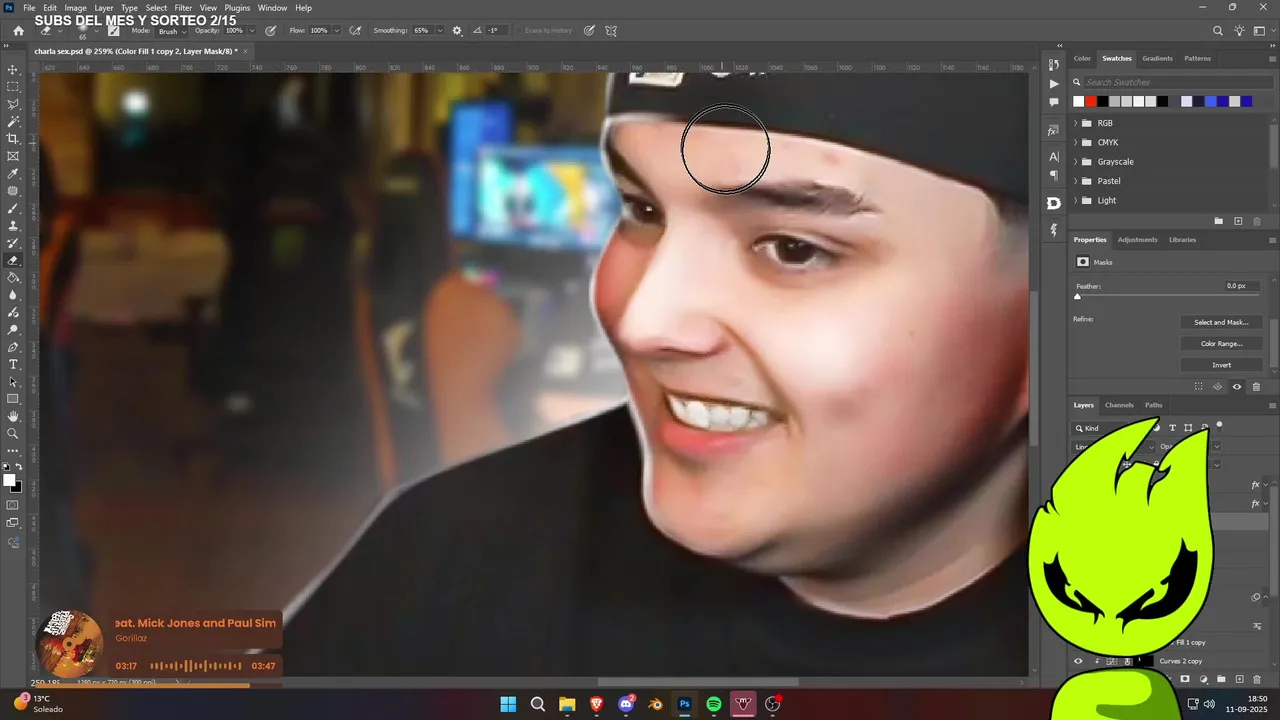1280x720 pixels.
Task: Open the Flow value dropdown
Action: click(x=335, y=31)
